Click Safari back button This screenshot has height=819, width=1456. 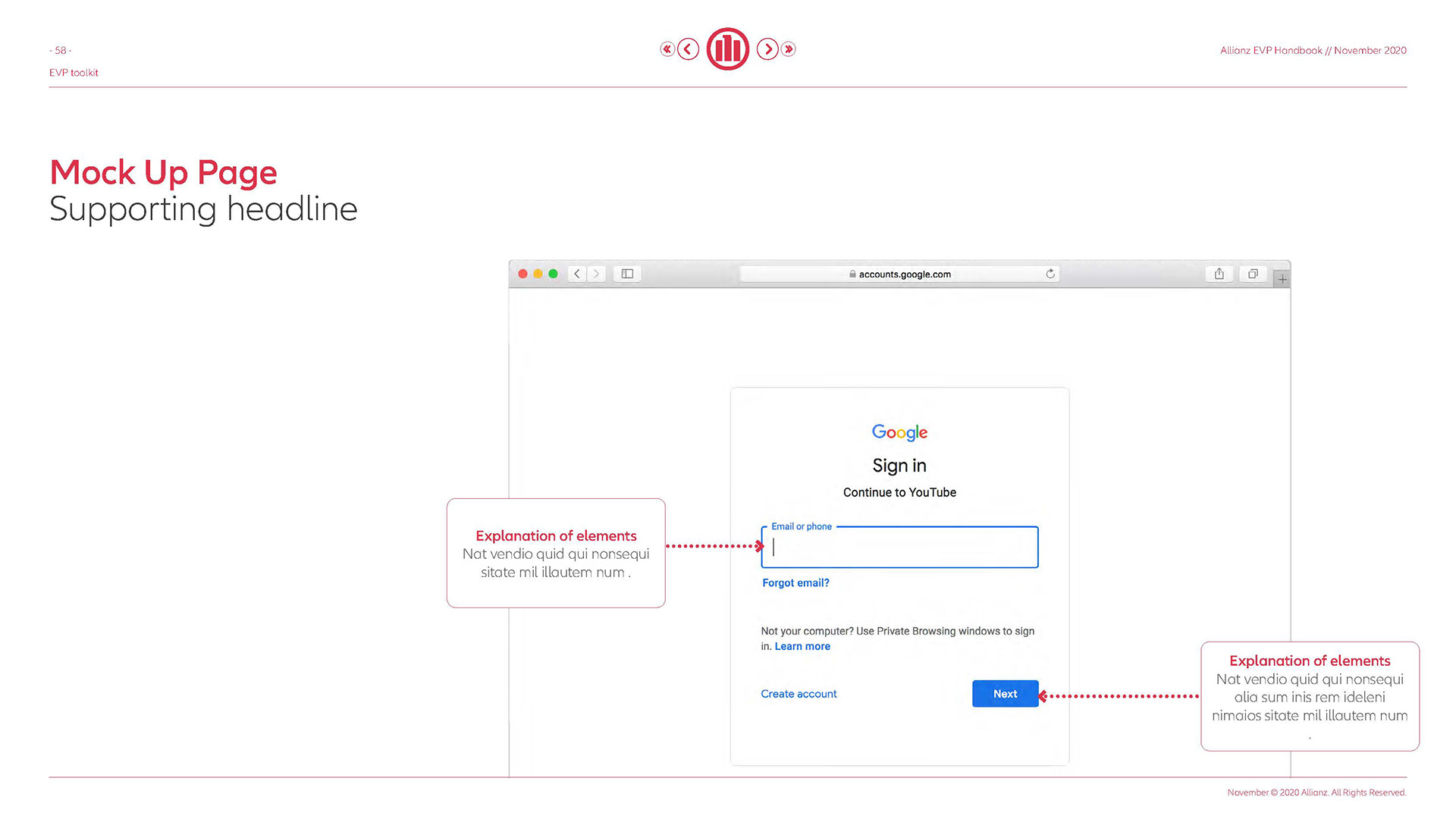[x=577, y=274]
